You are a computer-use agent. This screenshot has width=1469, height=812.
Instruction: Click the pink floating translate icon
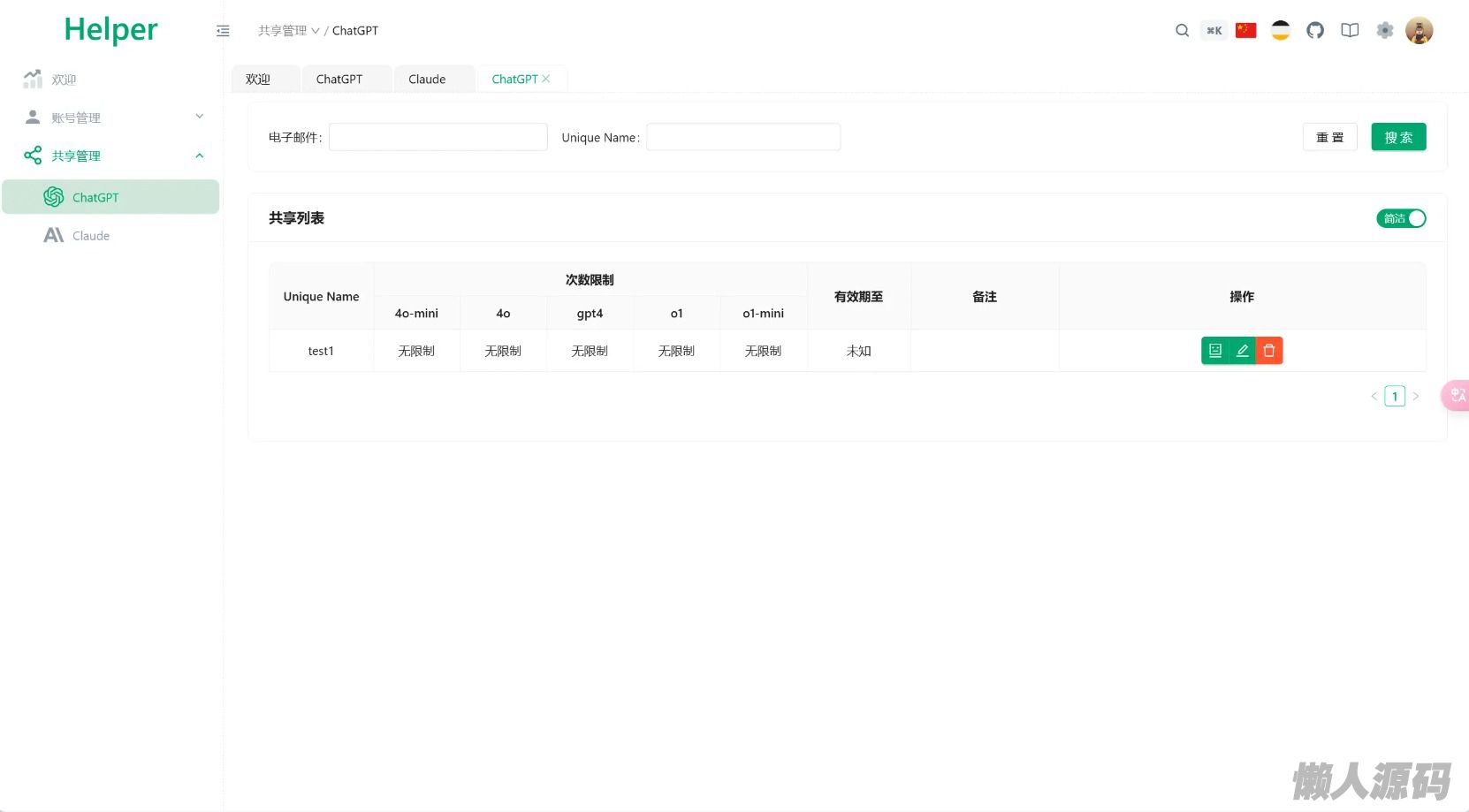click(1456, 395)
